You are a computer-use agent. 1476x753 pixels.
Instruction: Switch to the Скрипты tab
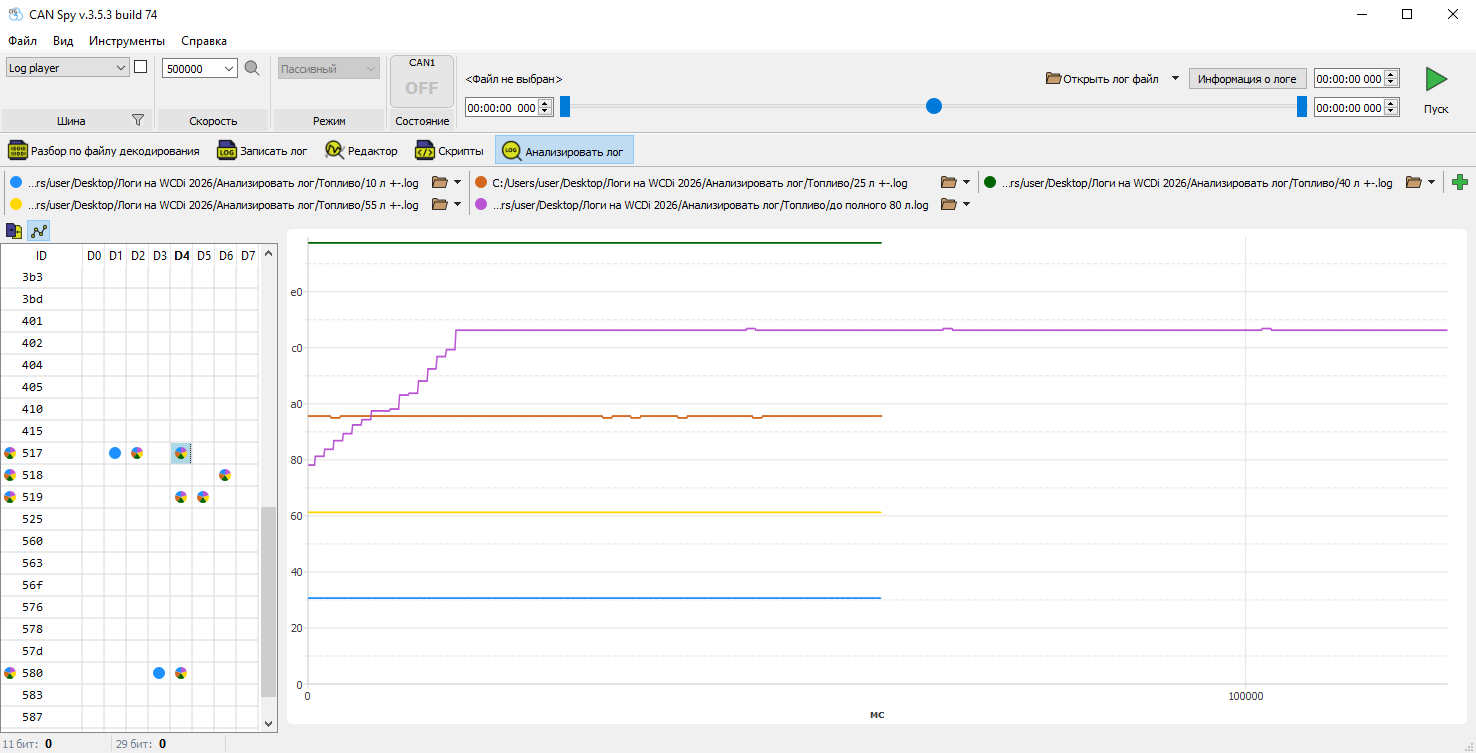point(450,151)
